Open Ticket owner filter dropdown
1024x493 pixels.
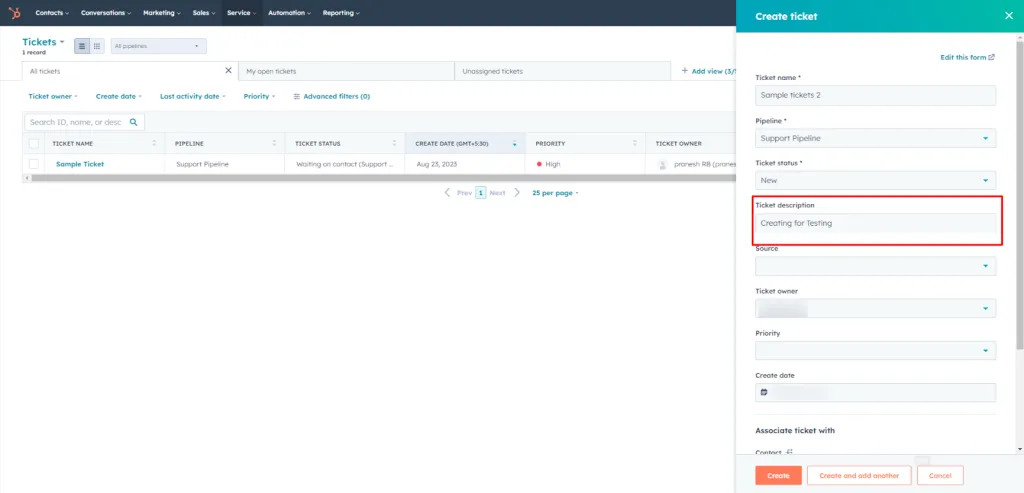coord(53,96)
